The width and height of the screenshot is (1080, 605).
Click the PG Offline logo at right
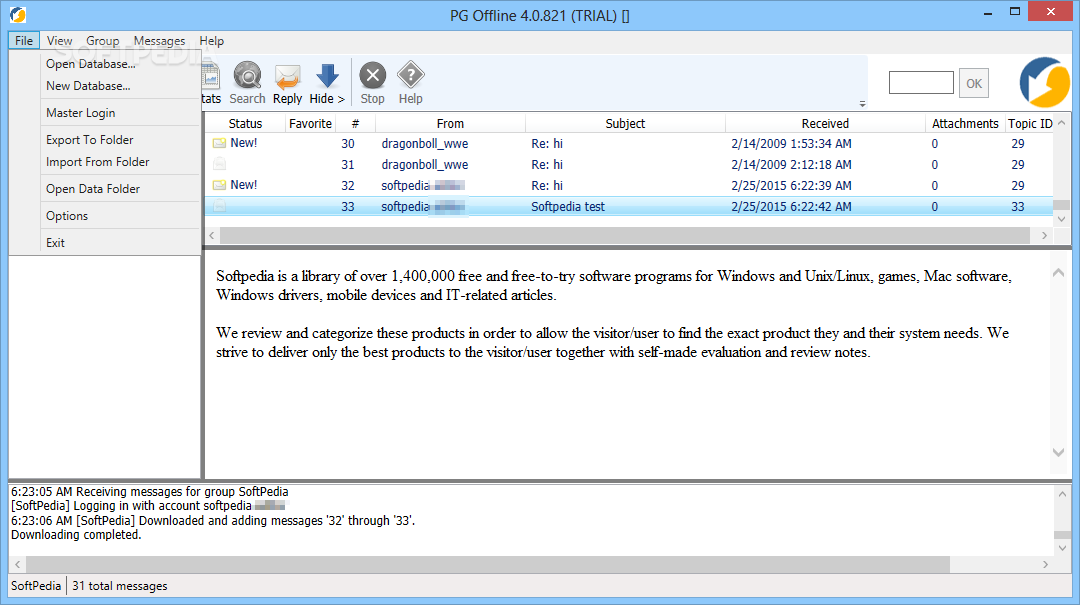[1044, 82]
